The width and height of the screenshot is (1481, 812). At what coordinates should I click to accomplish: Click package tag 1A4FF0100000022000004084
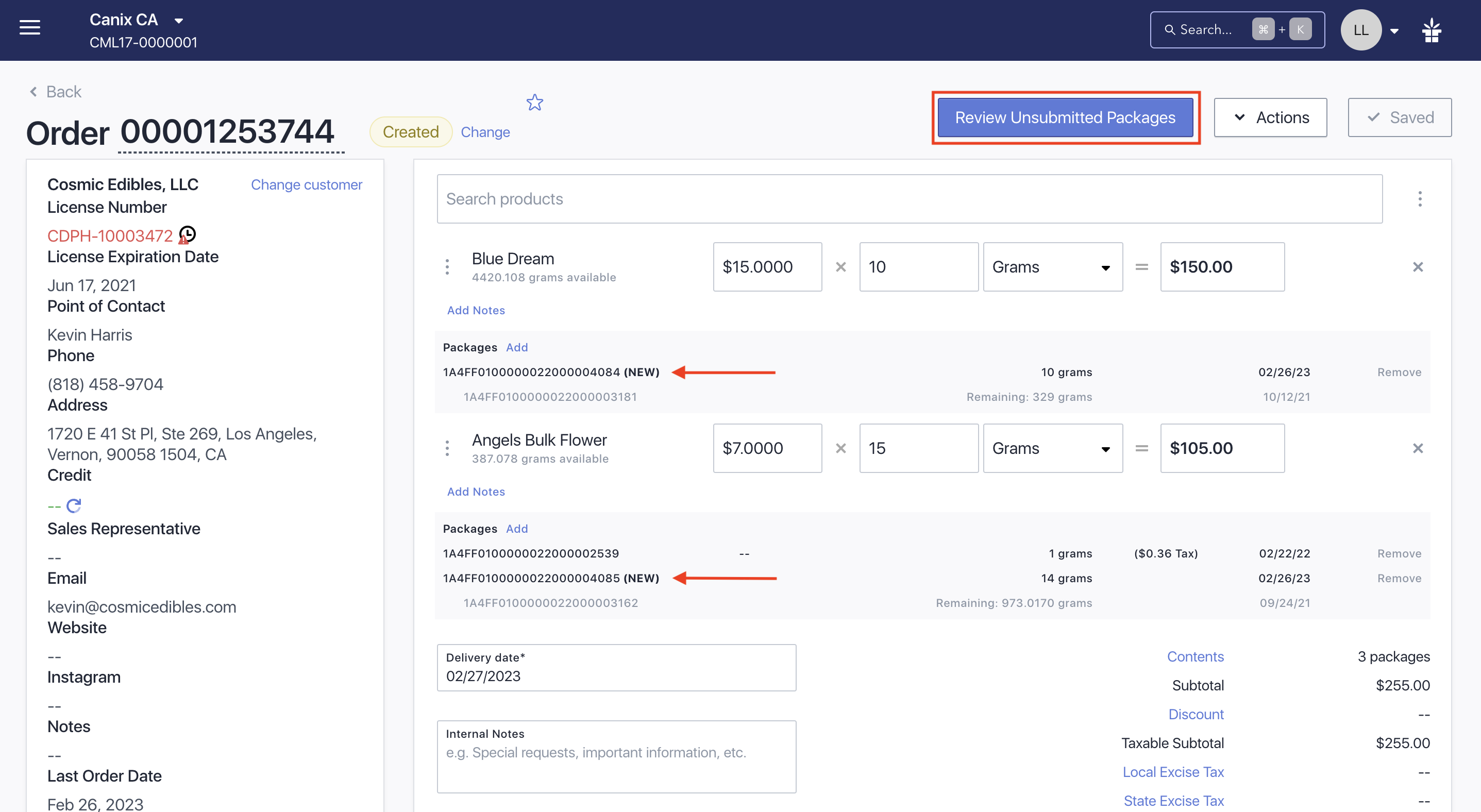(531, 373)
